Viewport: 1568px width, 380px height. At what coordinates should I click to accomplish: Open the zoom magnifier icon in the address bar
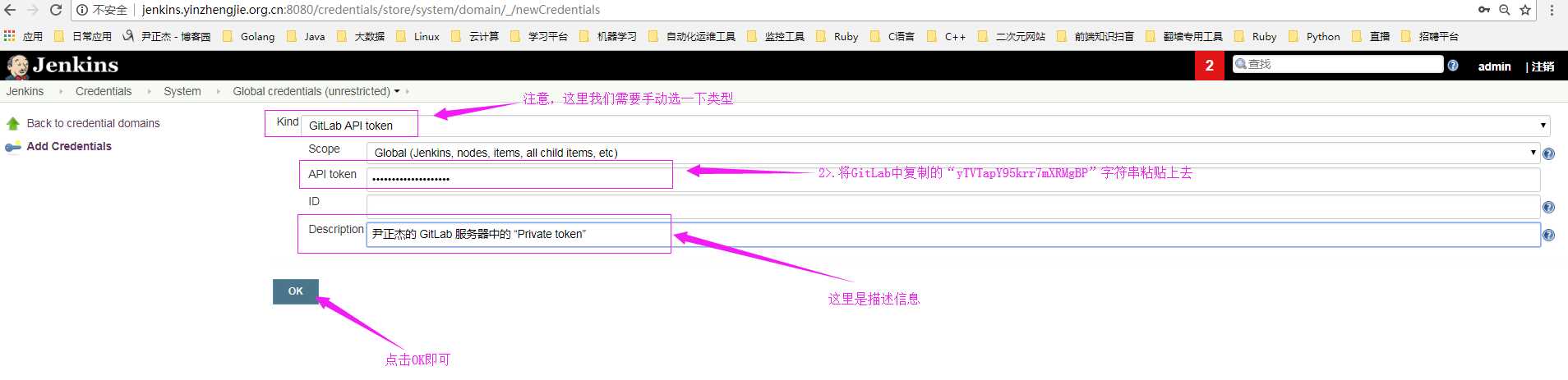point(1505,10)
